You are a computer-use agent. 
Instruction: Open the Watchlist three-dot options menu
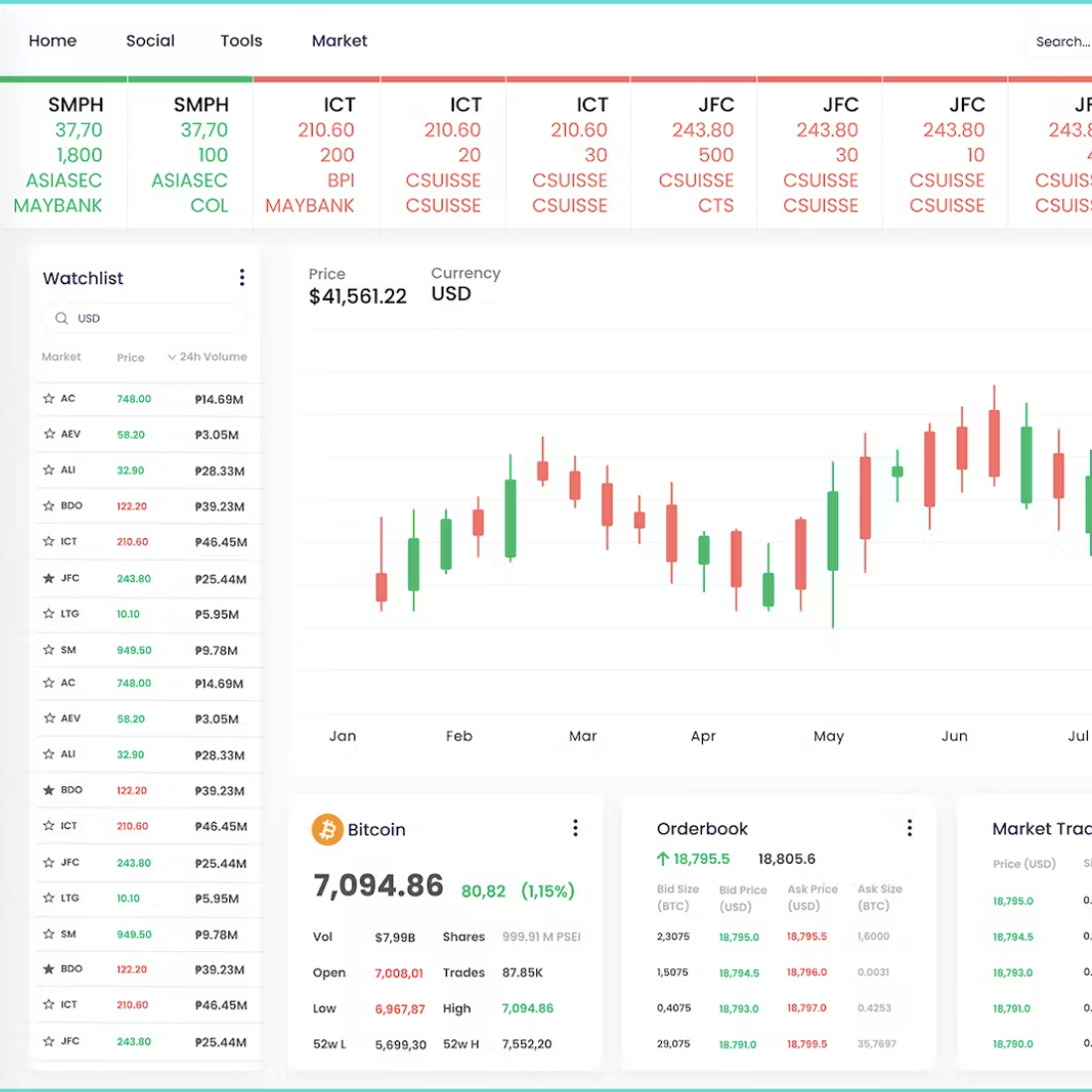(x=241, y=278)
